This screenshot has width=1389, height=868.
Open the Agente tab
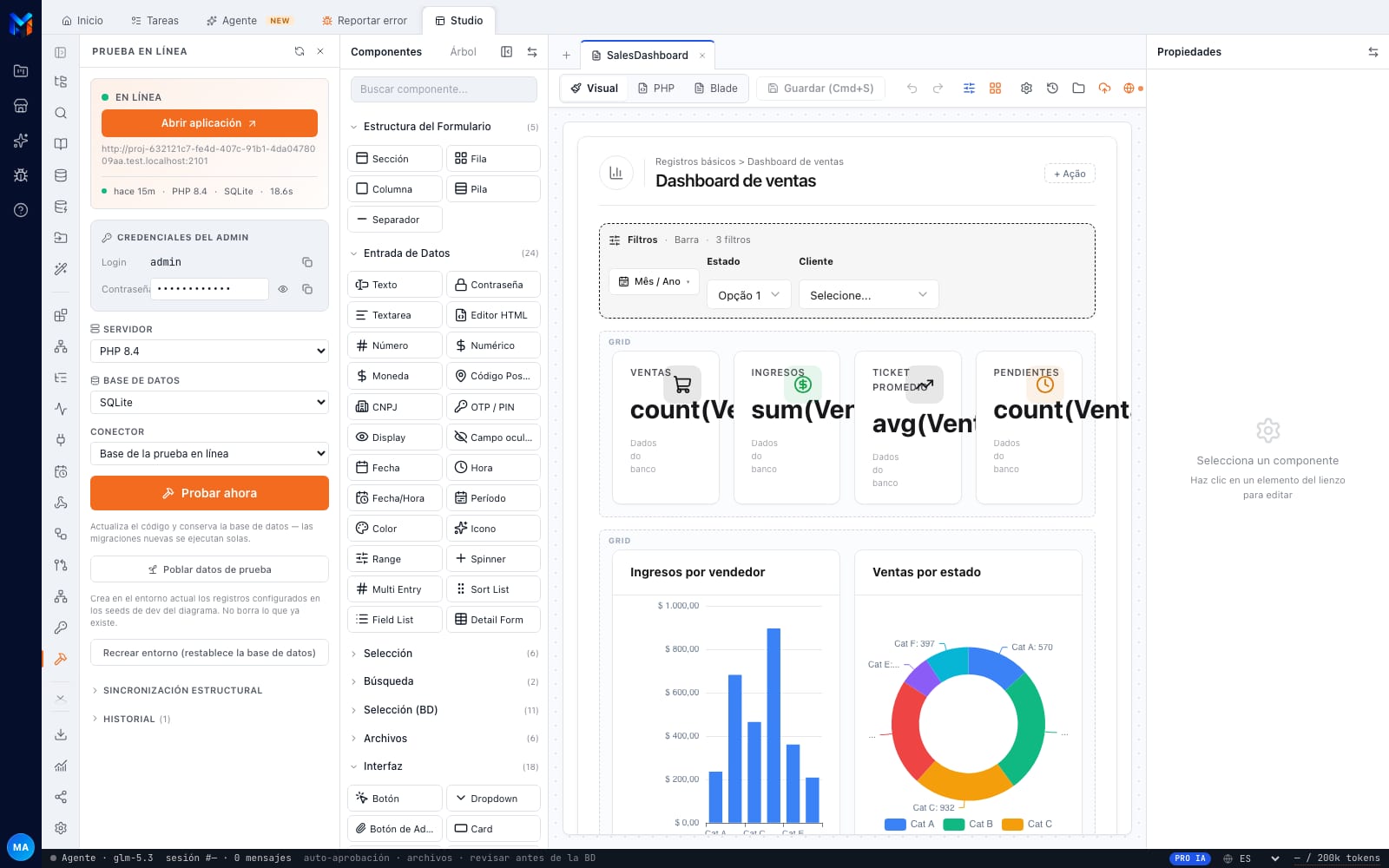pyautogui.click(x=249, y=21)
